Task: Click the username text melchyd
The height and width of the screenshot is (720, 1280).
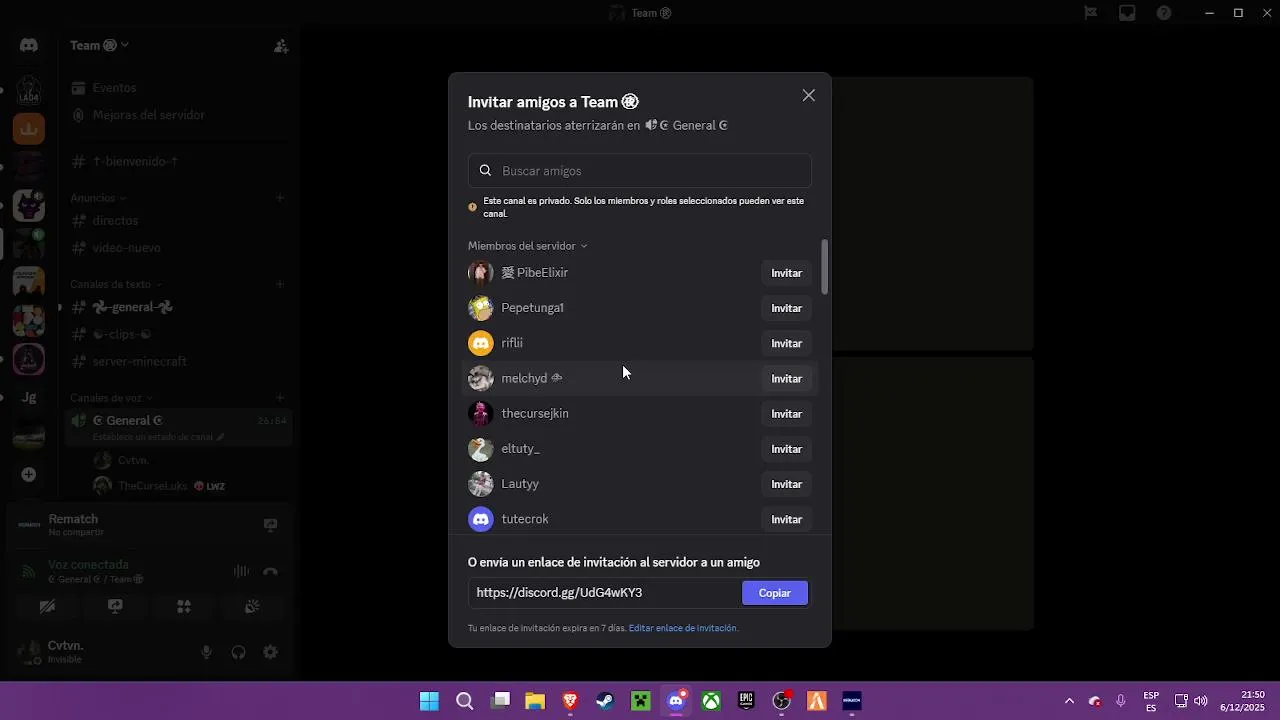Action: pos(524,378)
